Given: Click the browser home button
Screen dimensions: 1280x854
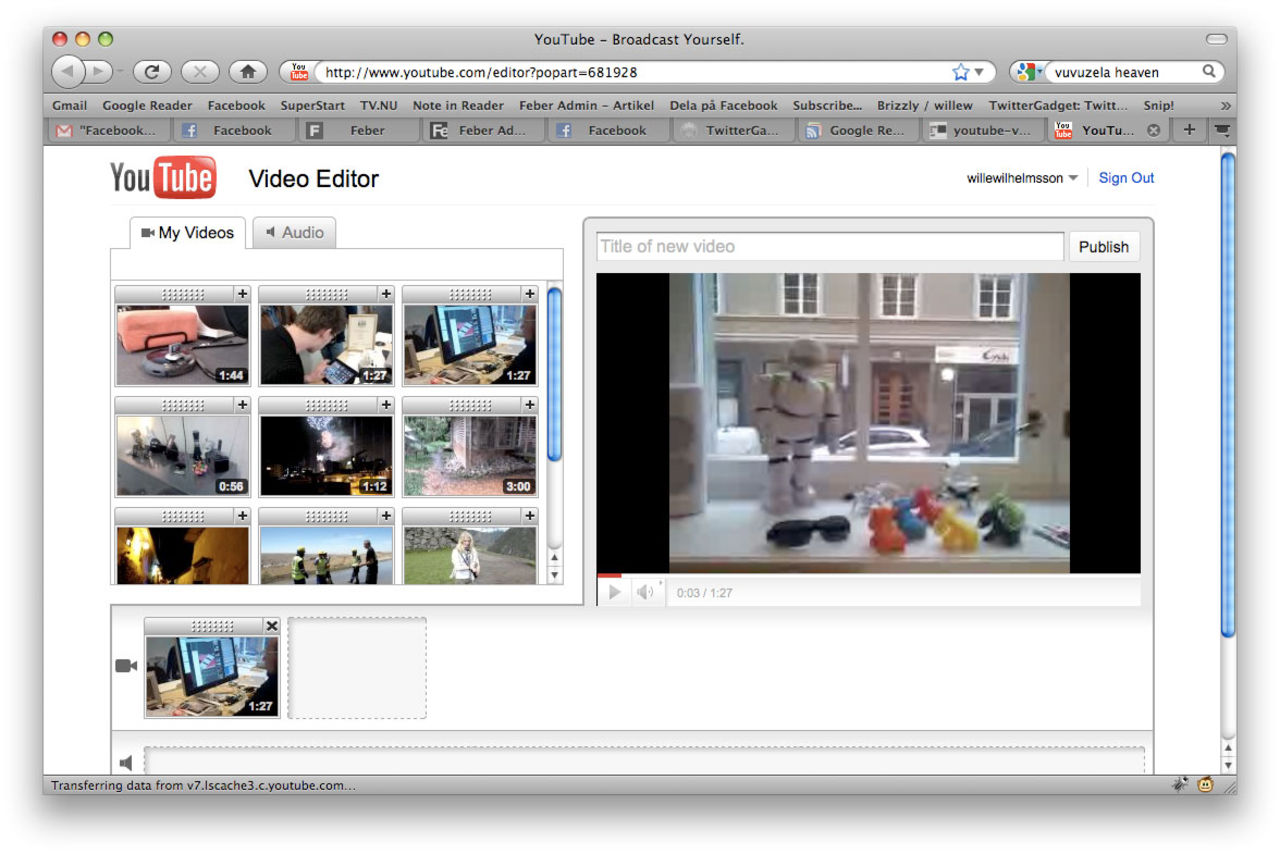Looking at the screenshot, I should [x=247, y=71].
